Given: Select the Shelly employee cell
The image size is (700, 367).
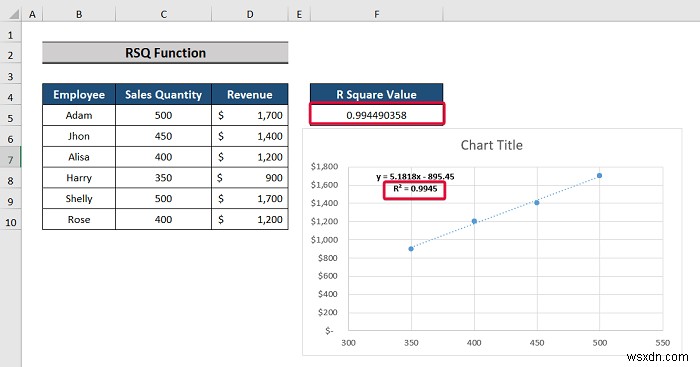Looking at the screenshot, I should pyautogui.click(x=79, y=199).
